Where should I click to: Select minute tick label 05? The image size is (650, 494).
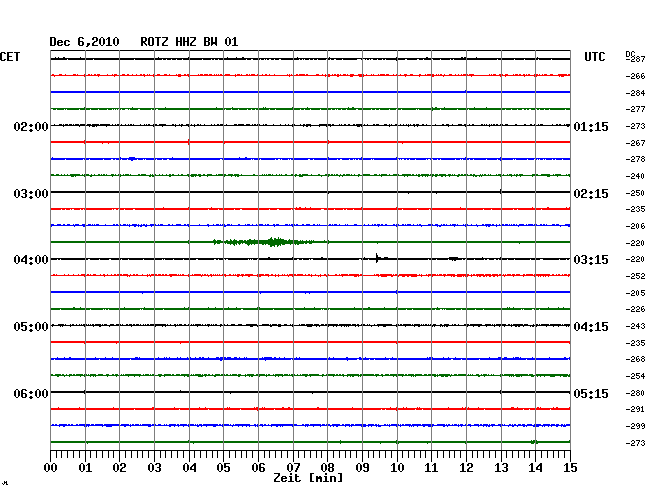[x=223, y=467]
